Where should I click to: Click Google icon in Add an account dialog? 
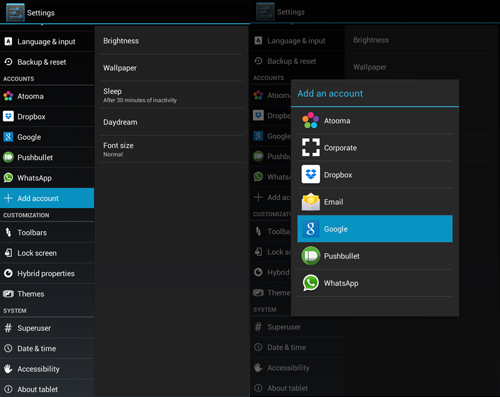pyautogui.click(x=311, y=229)
